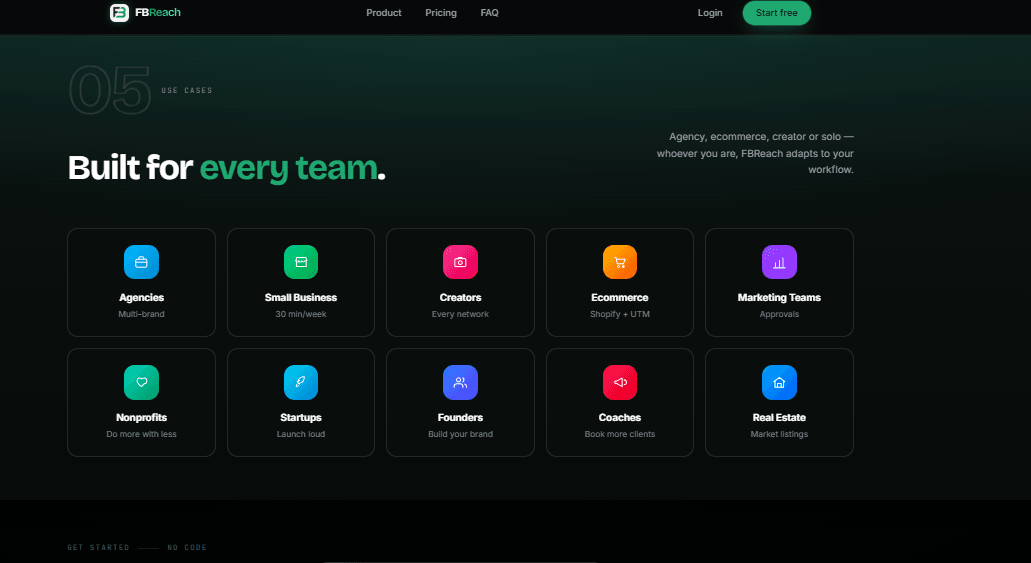This screenshot has width=1031, height=563.
Task: Click the Coaches megaphone icon
Action: coord(620,382)
